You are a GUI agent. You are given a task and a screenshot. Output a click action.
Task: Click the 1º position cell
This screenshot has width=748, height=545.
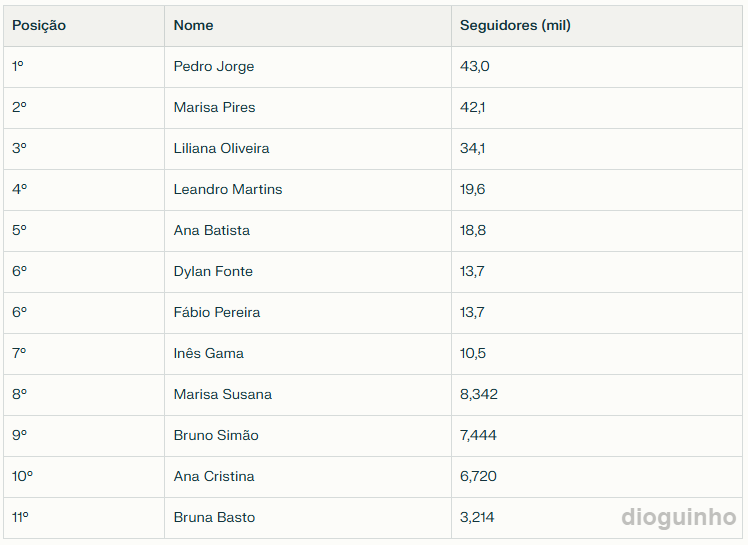point(18,66)
